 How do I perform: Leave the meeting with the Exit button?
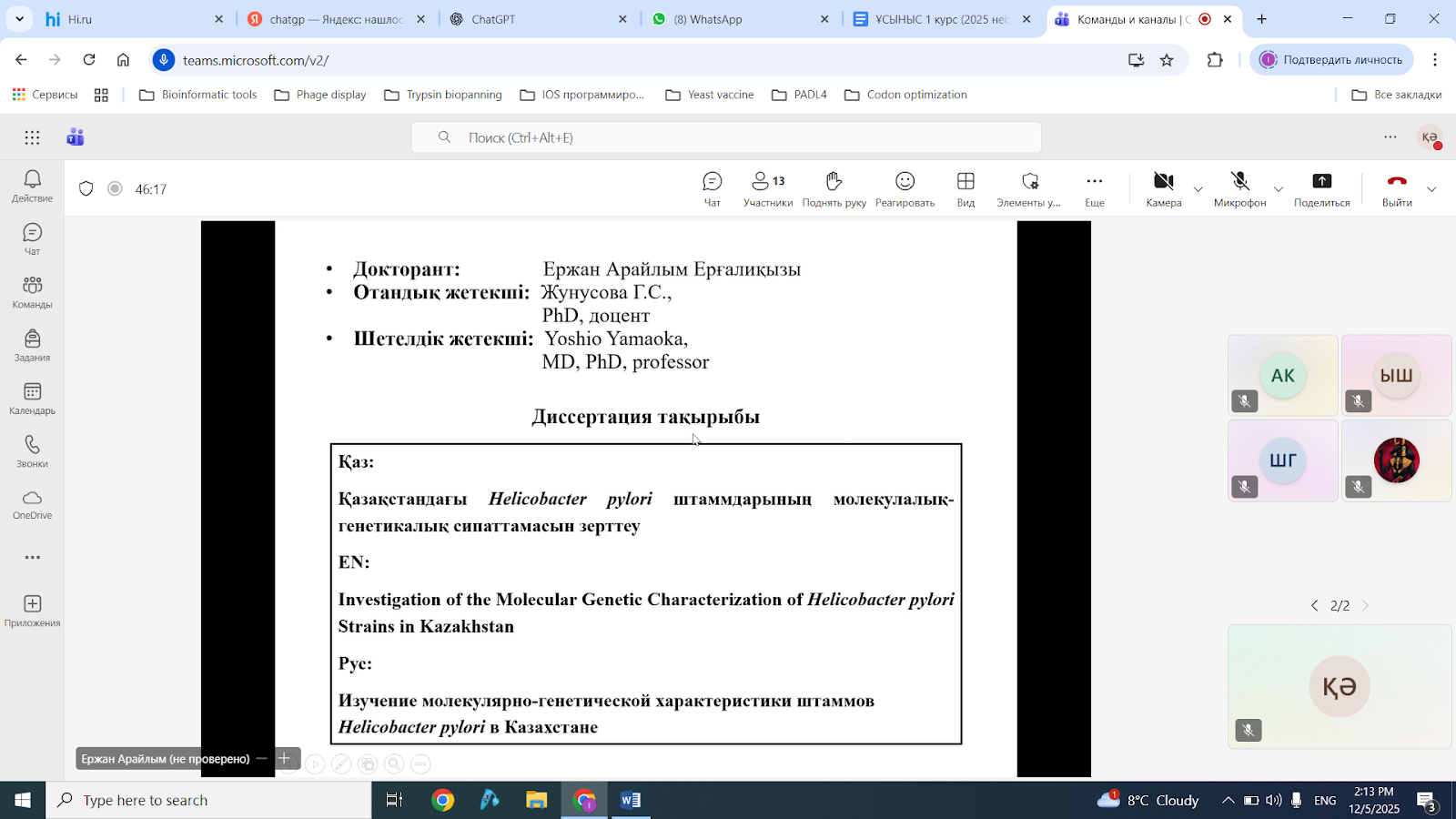point(1397,188)
